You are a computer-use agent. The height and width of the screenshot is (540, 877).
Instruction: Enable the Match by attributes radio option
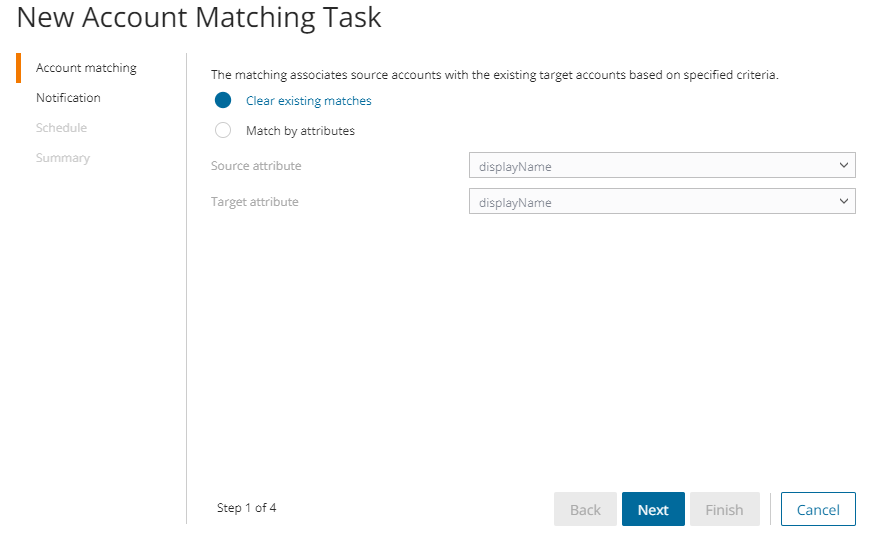pos(223,130)
